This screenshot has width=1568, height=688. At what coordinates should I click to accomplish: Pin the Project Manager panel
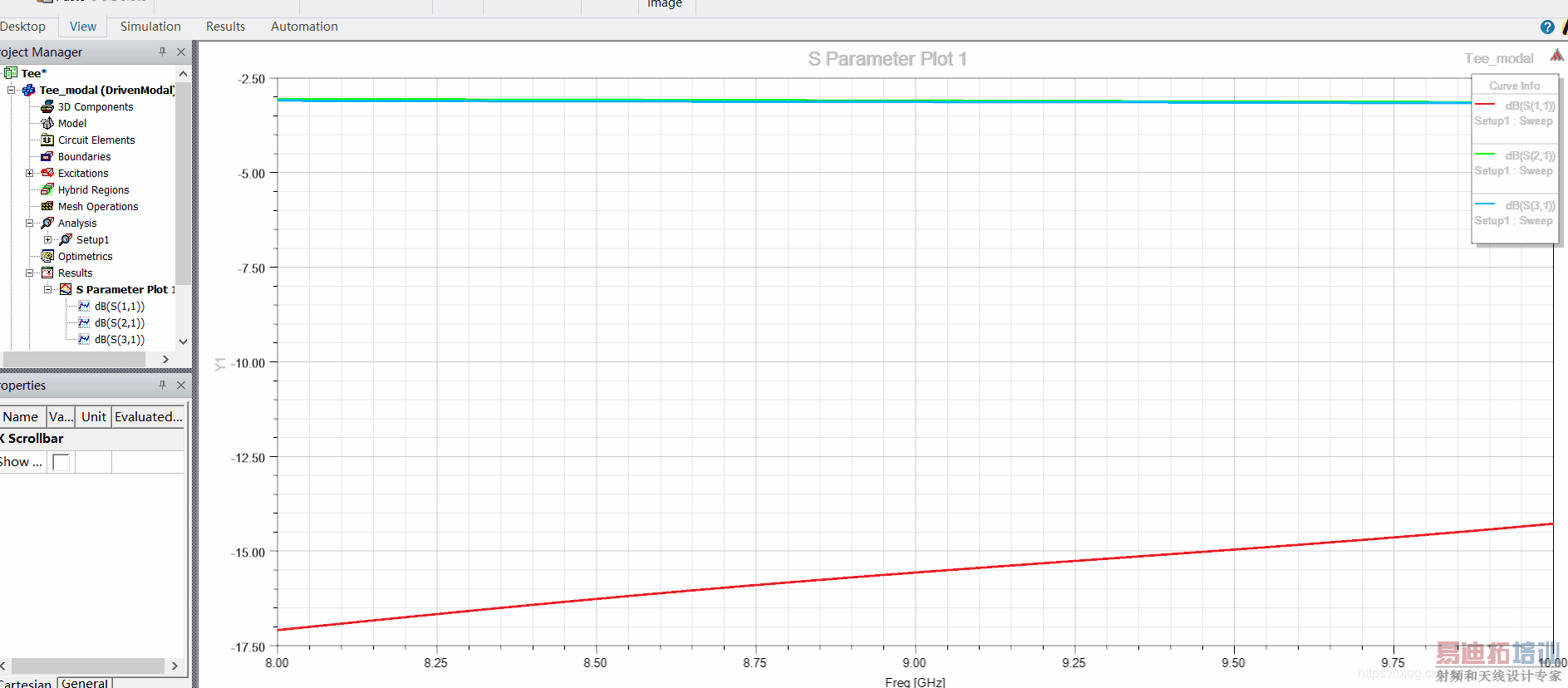coord(162,52)
